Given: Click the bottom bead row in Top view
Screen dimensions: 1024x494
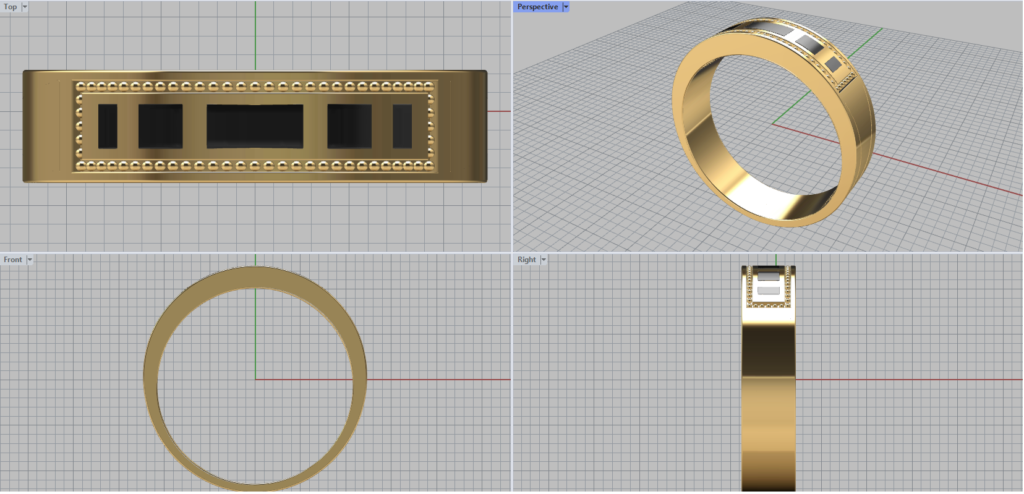Looking at the screenshot, I should point(255,164).
